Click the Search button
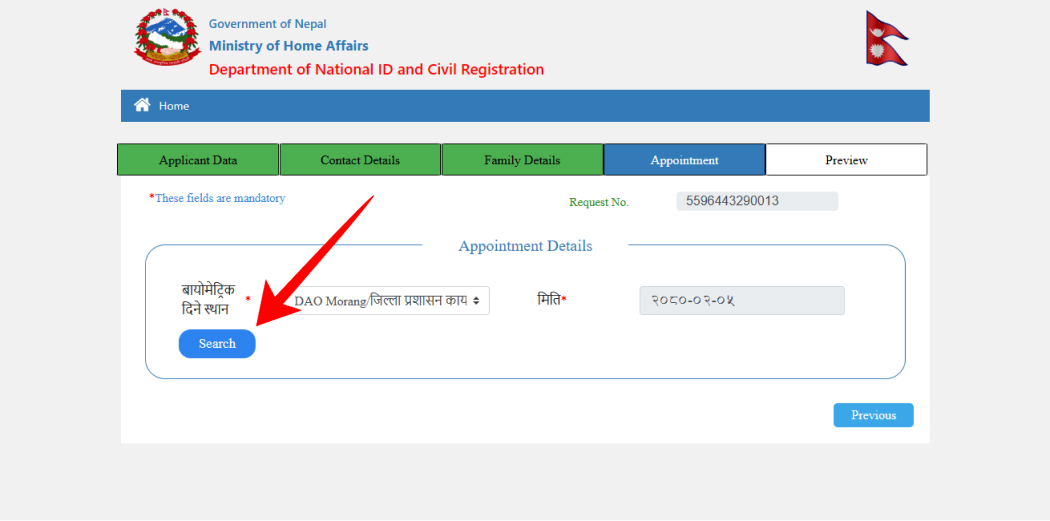 [x=217, y=344]
